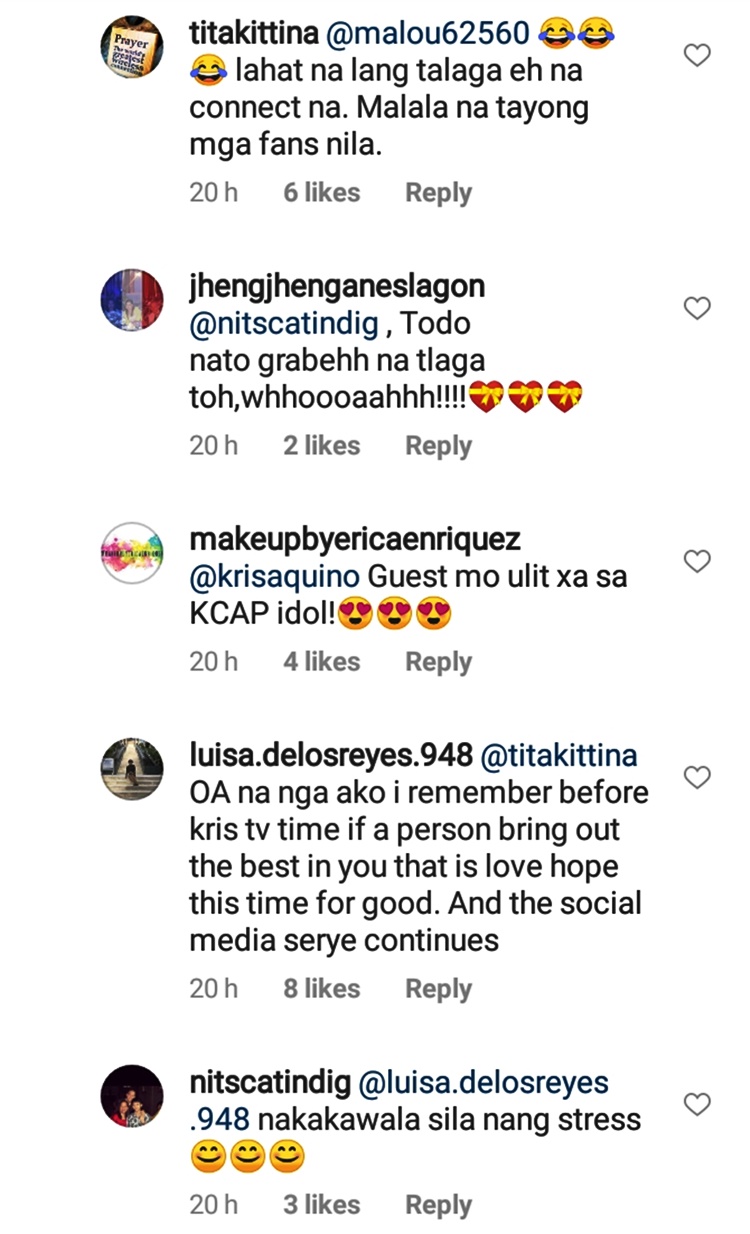Open jhengjhenganeslagon's profile avatar
The image size is (750, 1234).
click(x=132, y=300)
